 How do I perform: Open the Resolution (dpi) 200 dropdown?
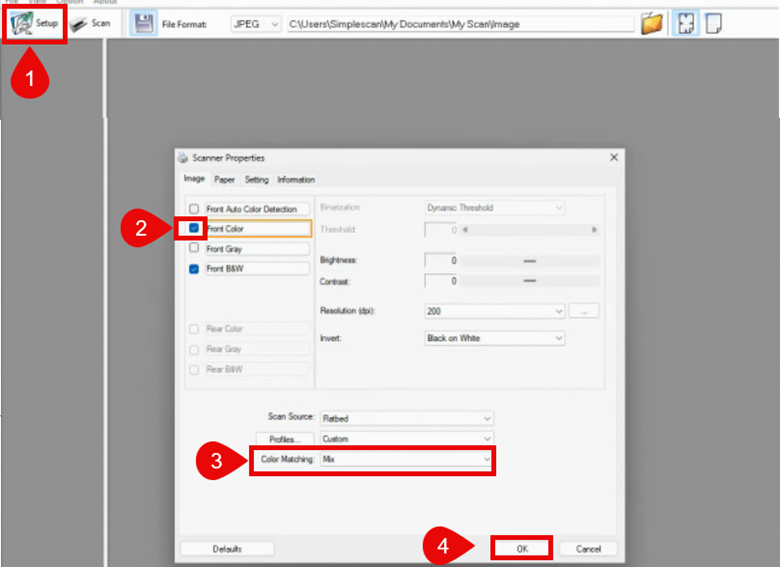coord(494,311)
